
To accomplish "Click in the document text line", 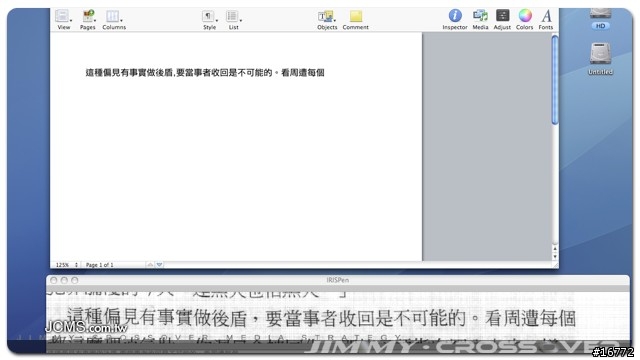I will coord(205,73).
